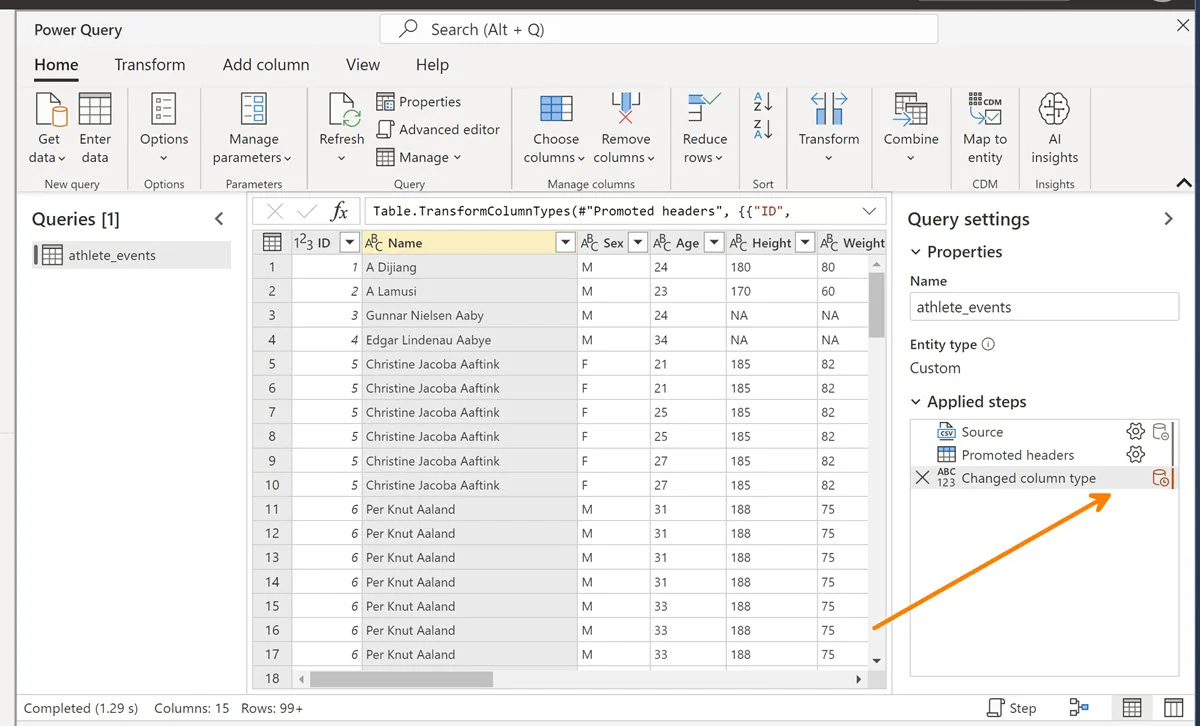This screenshot has height=726, width=1200.
Task: Click the Entity type info icon
Action: 988,344
